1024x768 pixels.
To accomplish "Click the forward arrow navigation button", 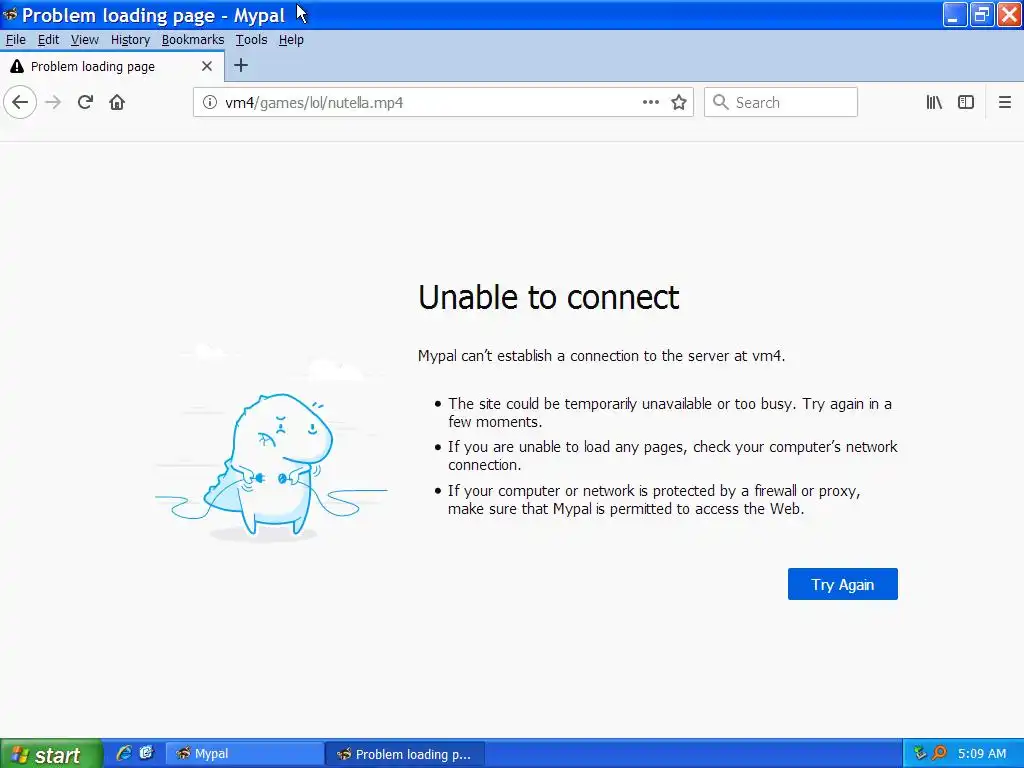I will (x=53, y=103).
